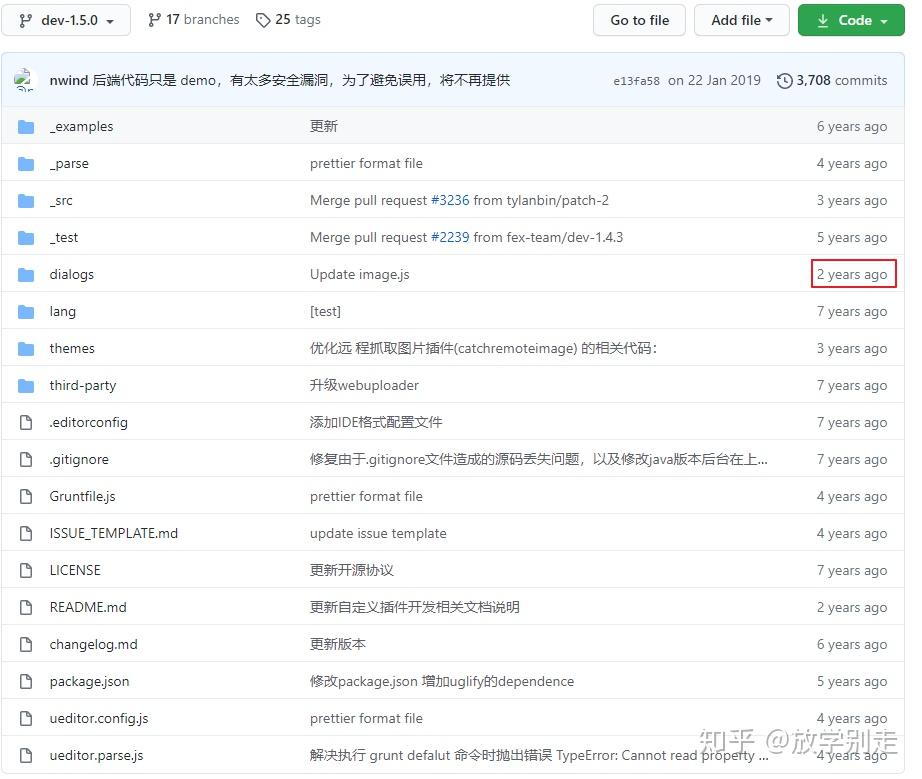Click the commit history clock icon
The width and height of the screenshot is (922, 779).
click(x=783, y=80)
